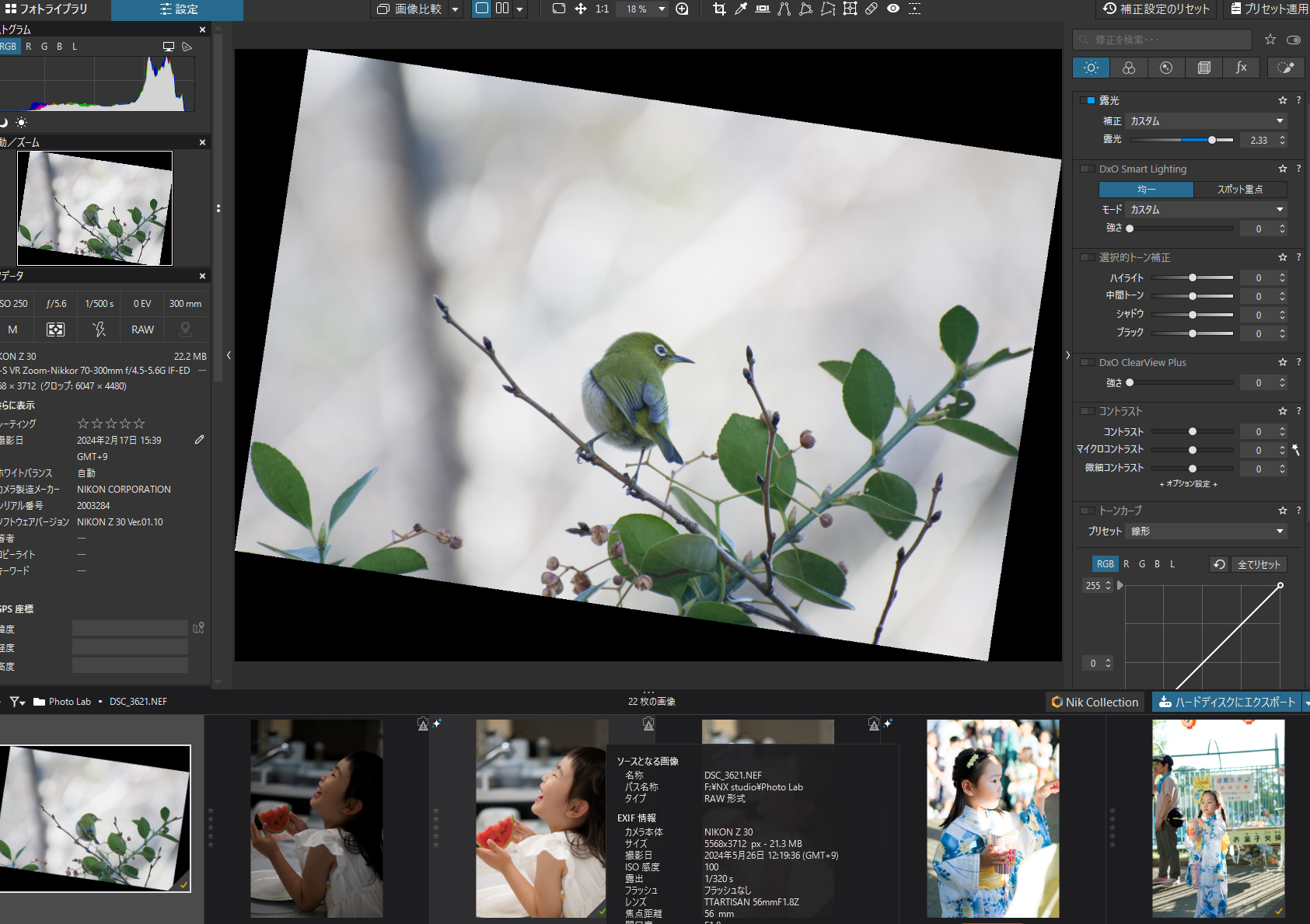Open the 補正 exposure correction dropdown
Image resolution: width=1310 pixels, height=924 pixels.
(1205, 121)
